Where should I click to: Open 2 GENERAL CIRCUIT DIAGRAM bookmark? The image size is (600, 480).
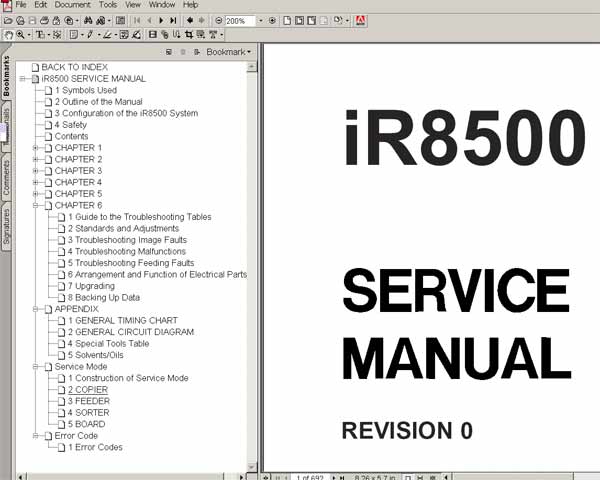tap(131, 332)
